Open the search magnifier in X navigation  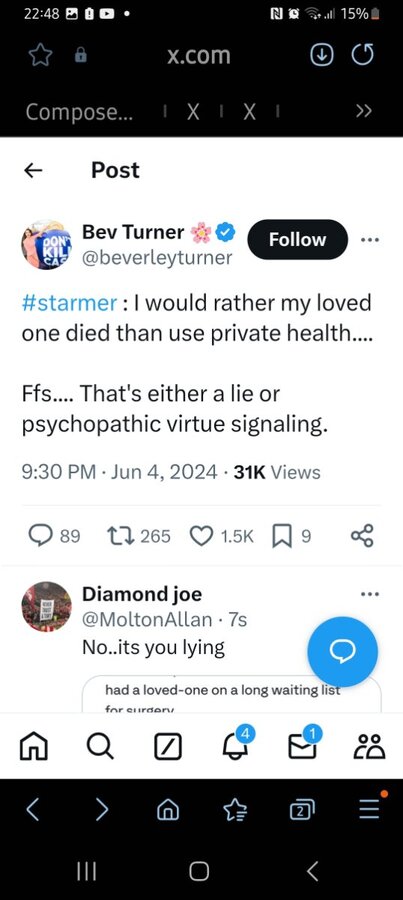pyautogui.click(x=100, y=747)
